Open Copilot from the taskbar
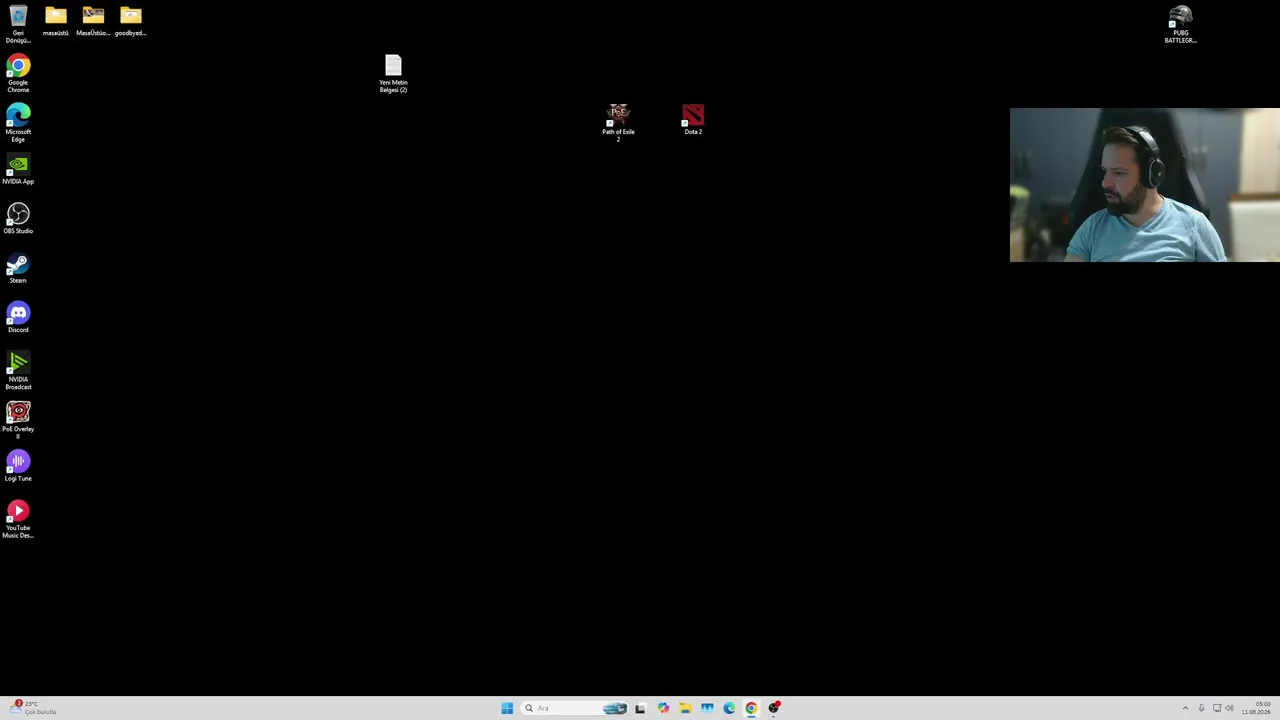Image resolution: width=1280 pixels, height=720 pixels. click(663, 708)
